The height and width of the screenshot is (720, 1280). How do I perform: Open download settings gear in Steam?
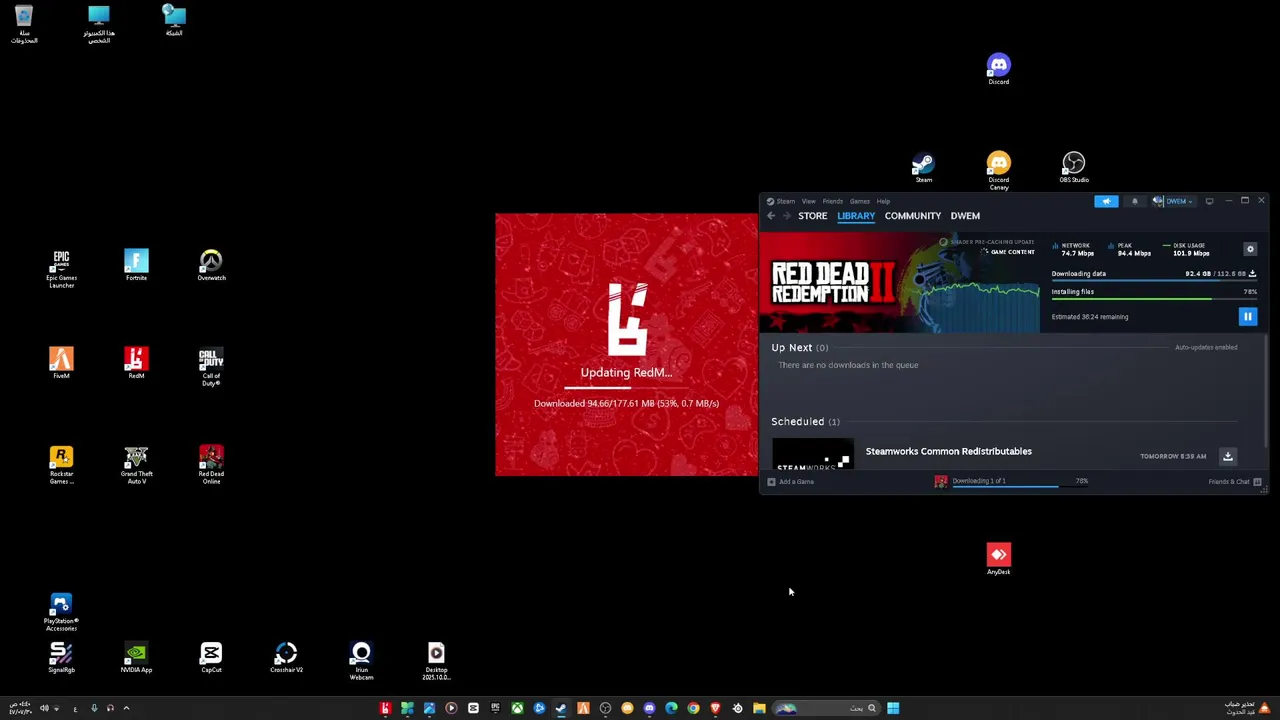point(1250,249)
